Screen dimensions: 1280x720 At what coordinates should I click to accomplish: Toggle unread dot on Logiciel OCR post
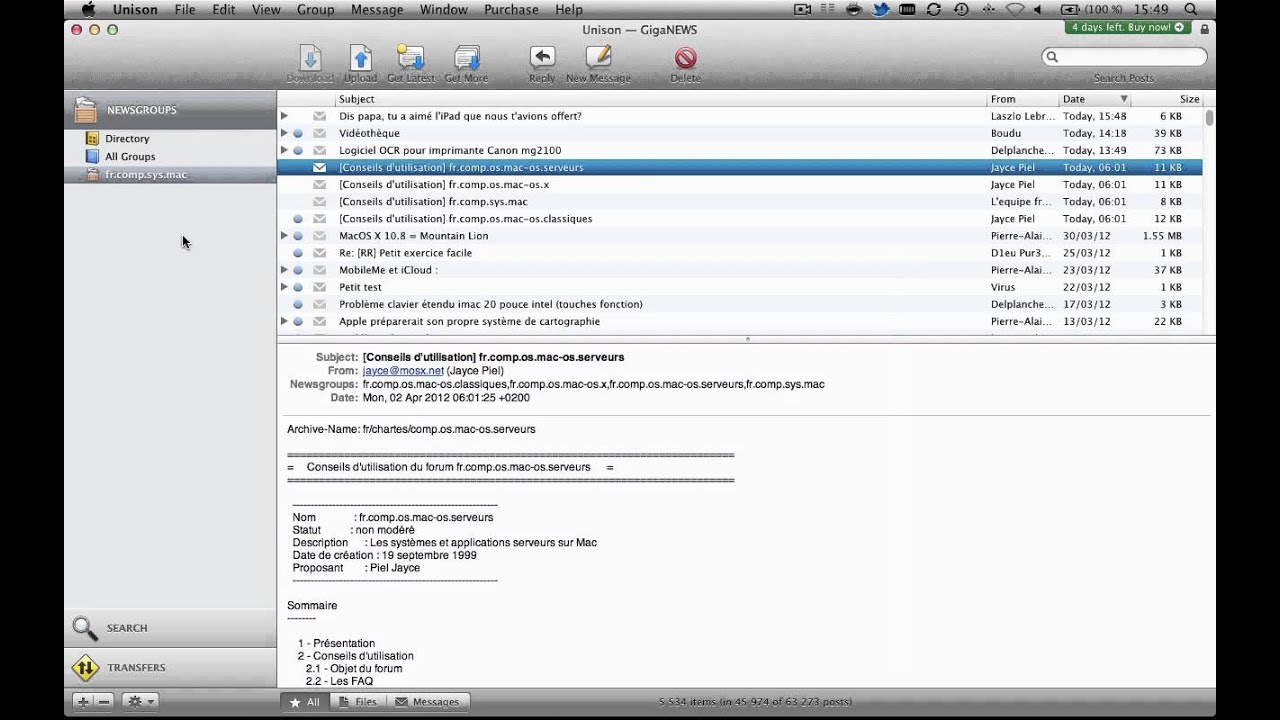pos(298,150)
